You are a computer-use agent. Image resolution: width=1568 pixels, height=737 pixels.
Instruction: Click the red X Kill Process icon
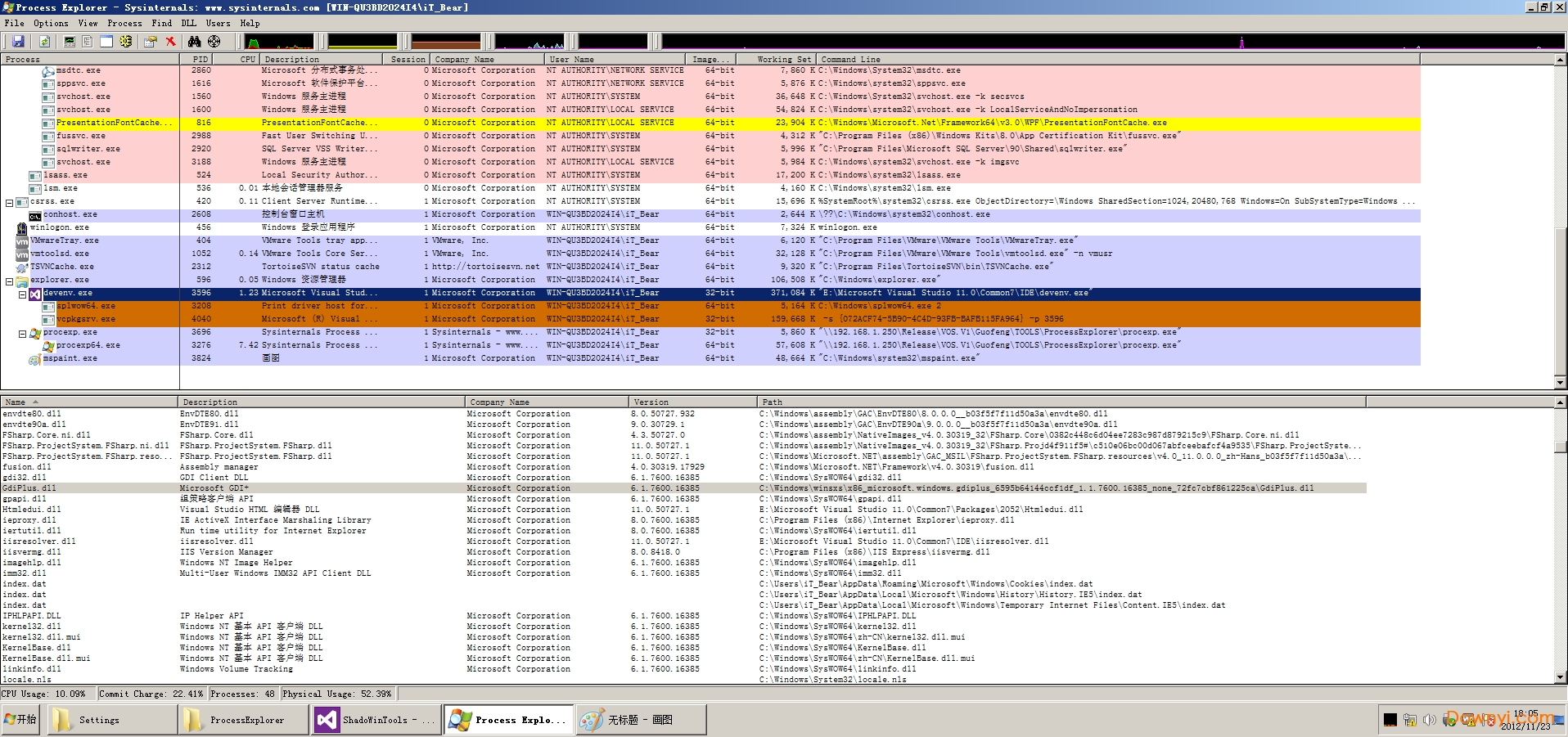click(x=170, y=41)
